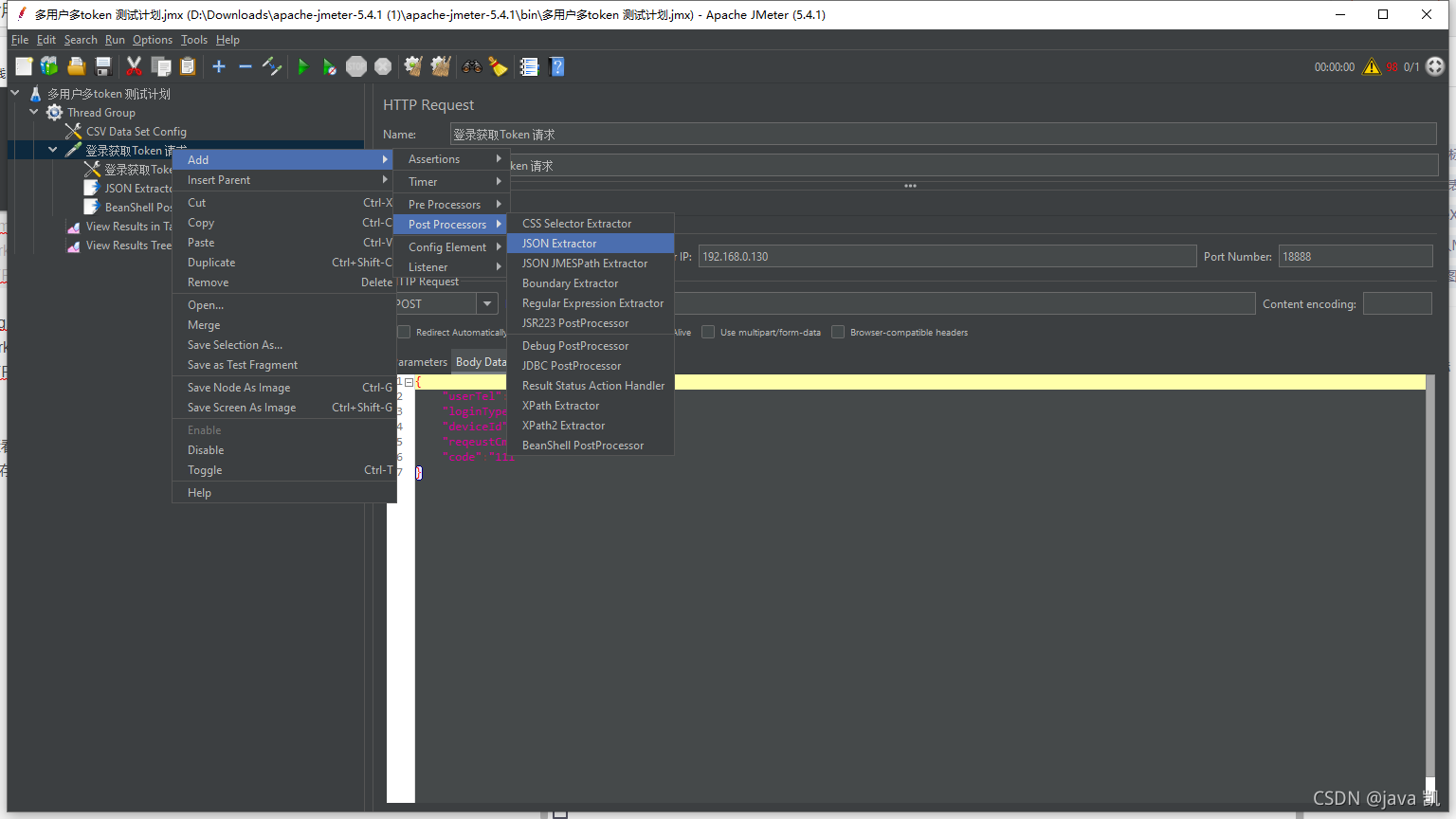Open the Options menu
This screenshot has width=1456, height=819.
pyautogui.click(x=153, y=40)
